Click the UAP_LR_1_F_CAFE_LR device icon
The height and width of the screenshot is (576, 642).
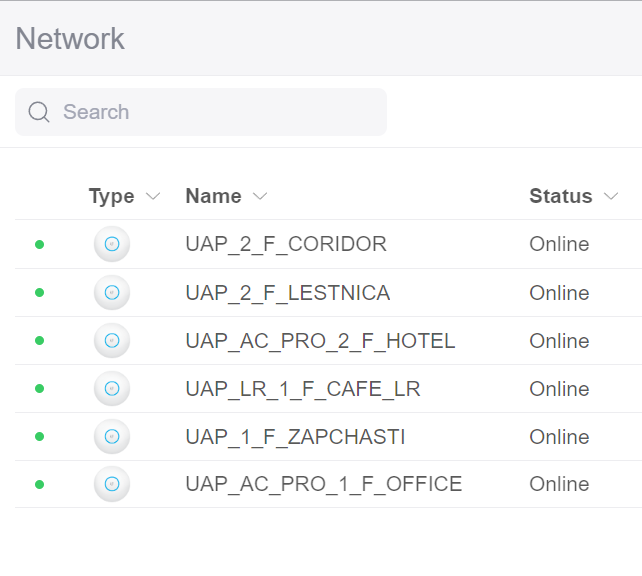coord(112,389)
